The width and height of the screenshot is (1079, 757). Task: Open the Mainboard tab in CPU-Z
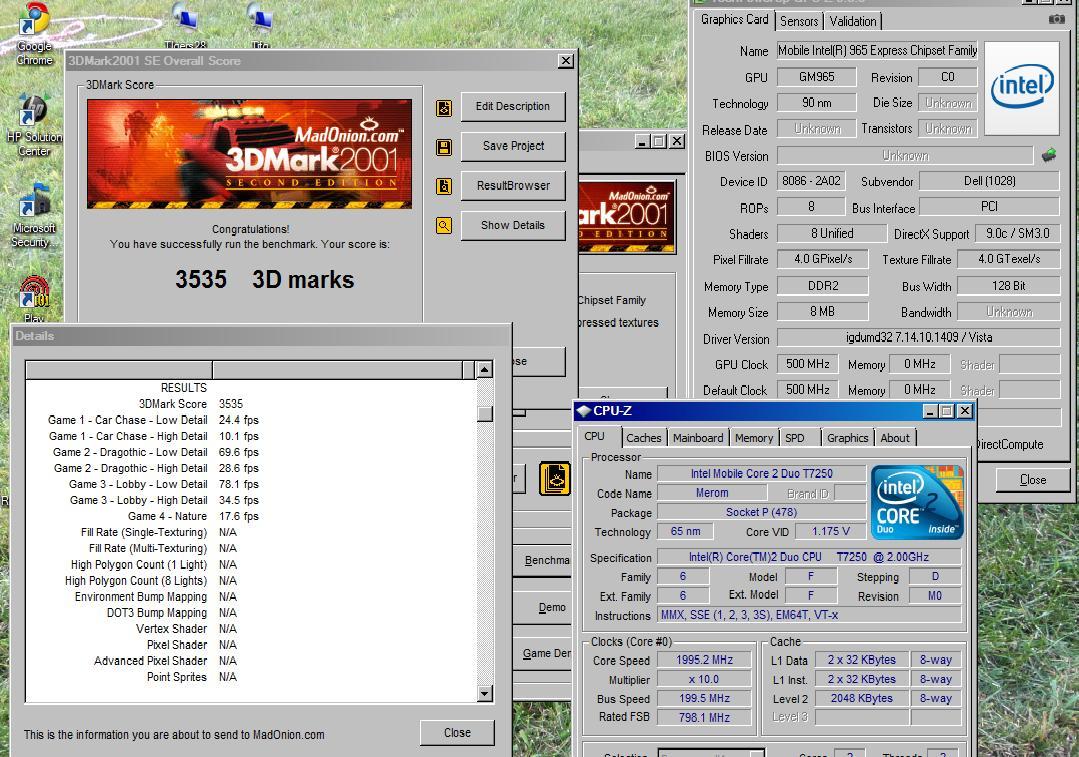pos(698,438)
